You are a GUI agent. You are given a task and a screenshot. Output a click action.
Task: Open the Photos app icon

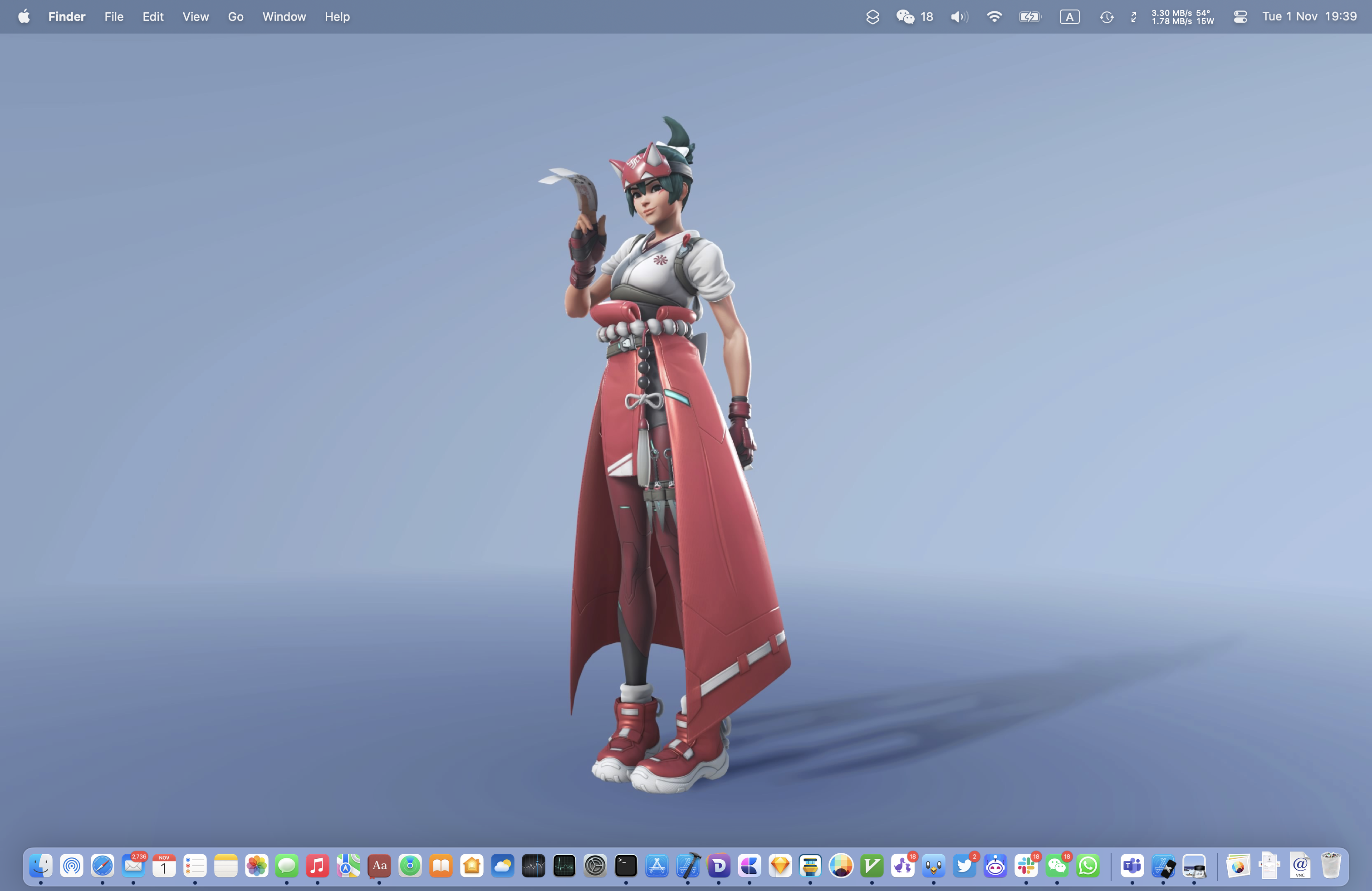coord(256,866)
